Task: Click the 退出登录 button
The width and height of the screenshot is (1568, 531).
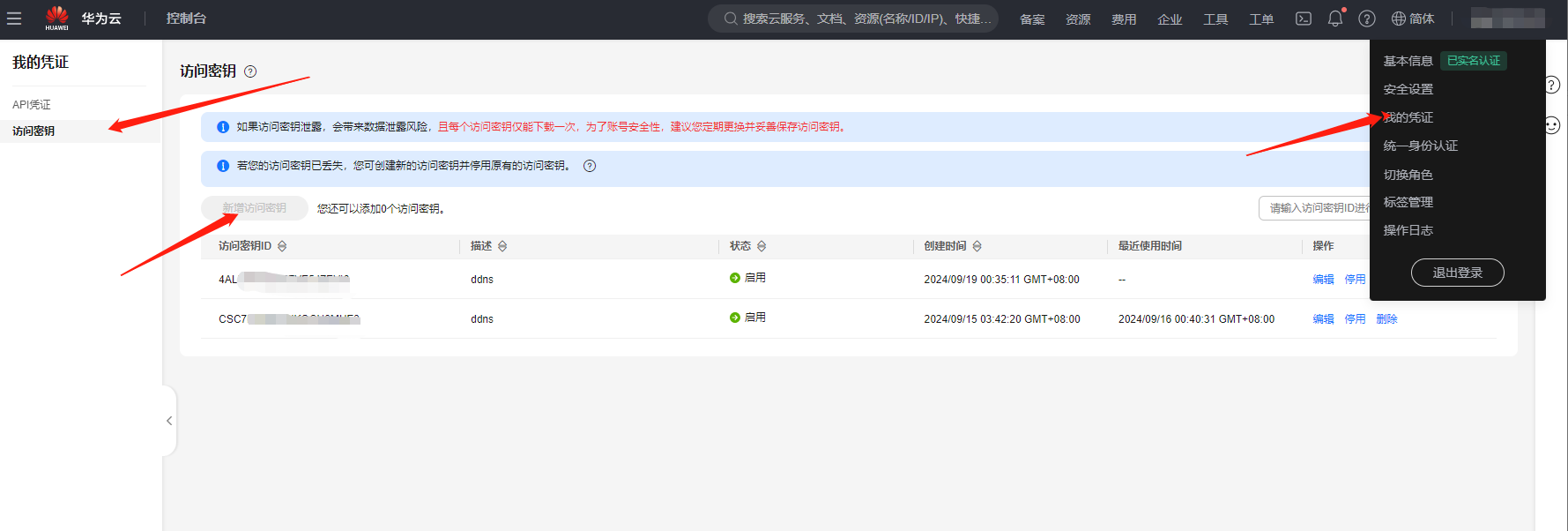Action: [1457, 273]
